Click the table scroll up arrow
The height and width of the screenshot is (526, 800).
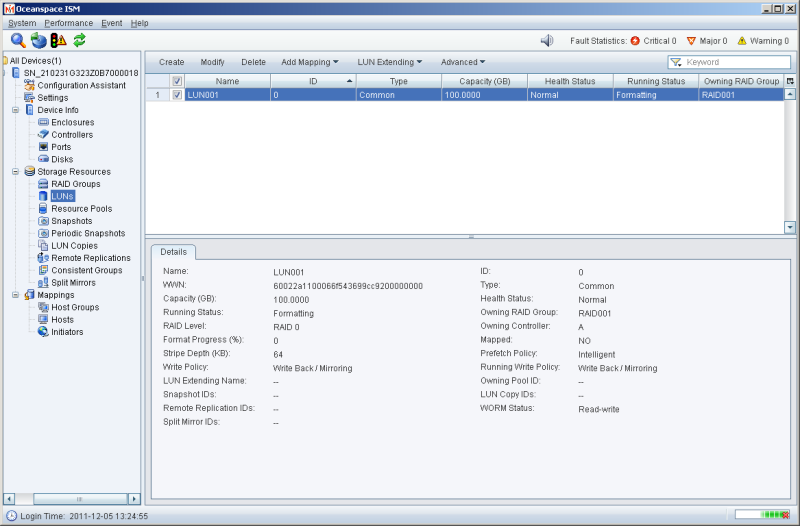pyautogui.click(x=790, y=94)
